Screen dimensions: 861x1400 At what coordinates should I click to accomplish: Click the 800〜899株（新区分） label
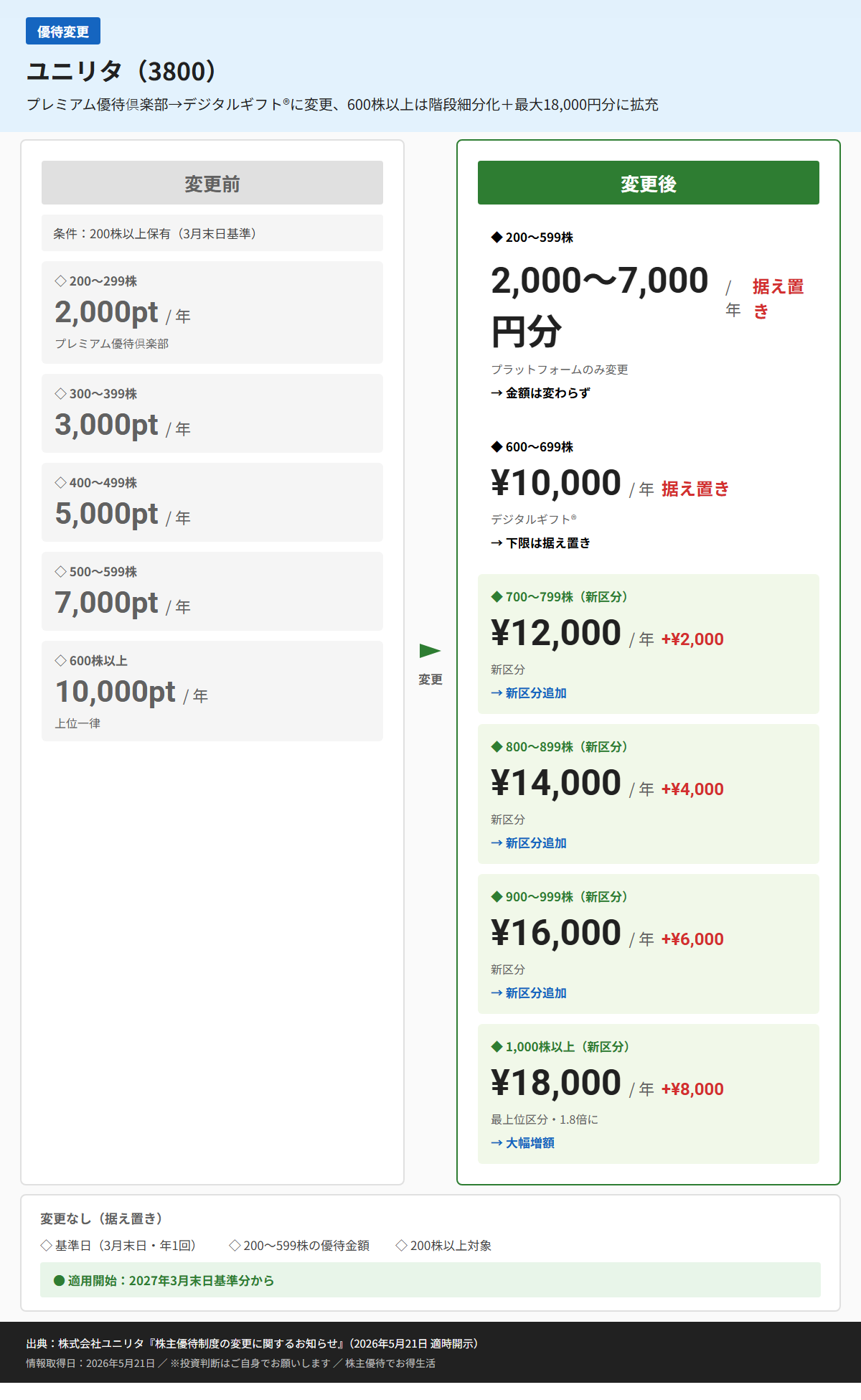pyautogui.click(x=560, y=747)
